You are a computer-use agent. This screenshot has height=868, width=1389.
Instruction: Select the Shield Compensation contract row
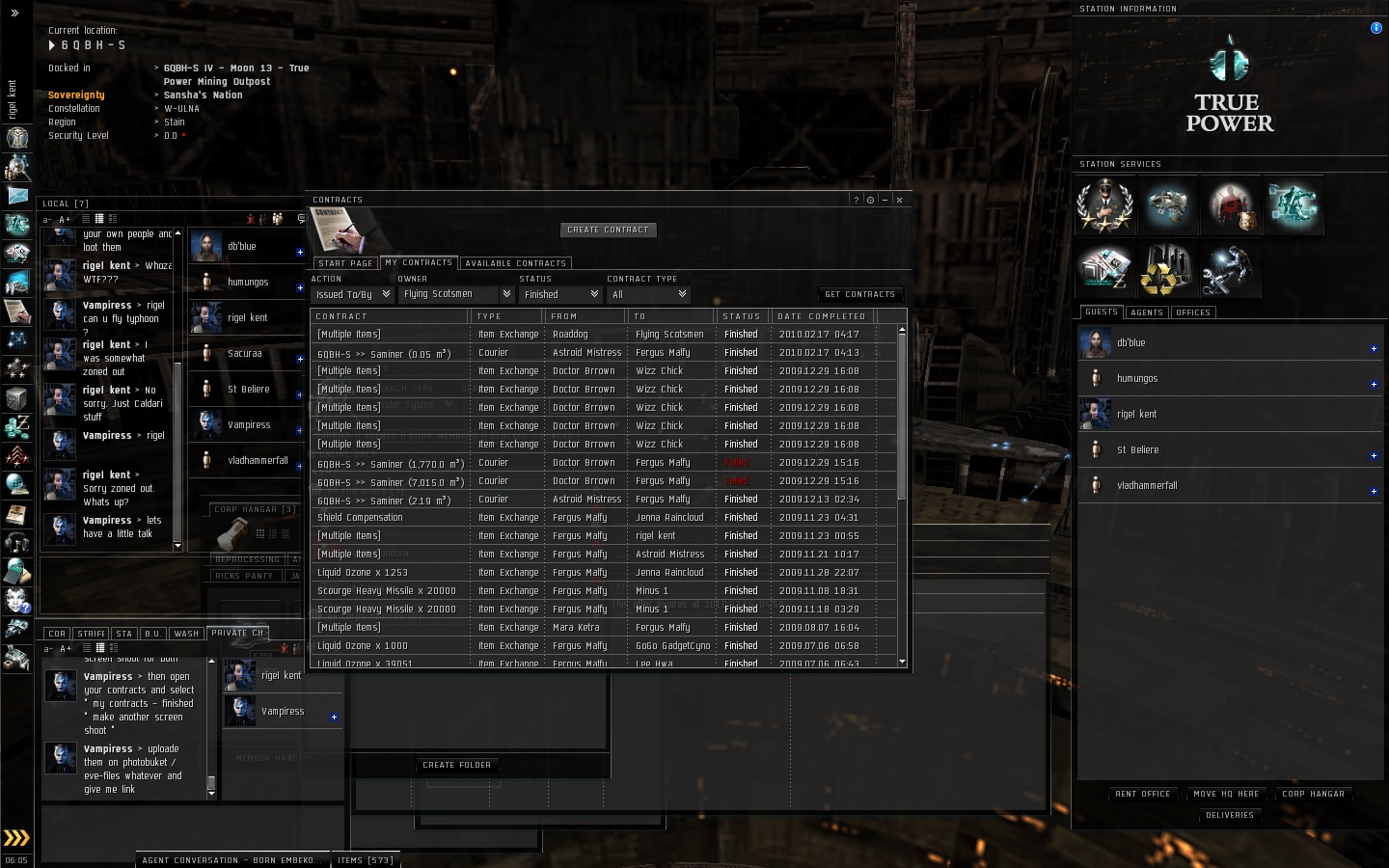[x=604, y=517]
